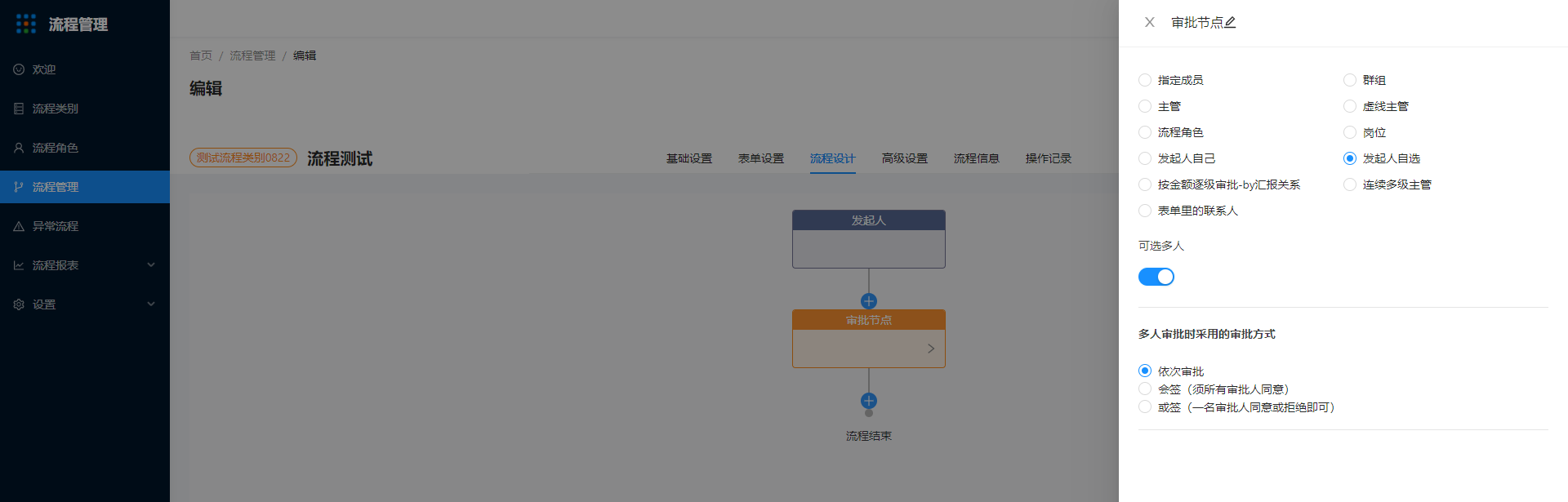Click the 流程测试 title text

pos(340,158)
